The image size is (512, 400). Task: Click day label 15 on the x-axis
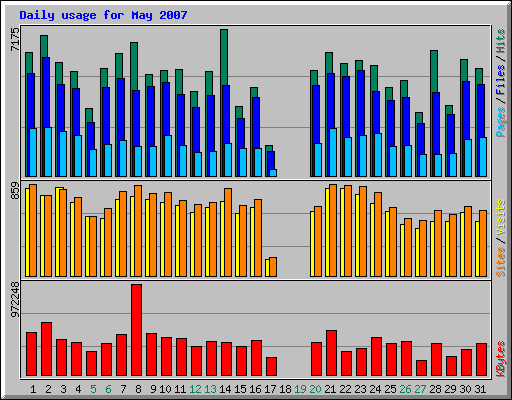click(x=240, y=389)
